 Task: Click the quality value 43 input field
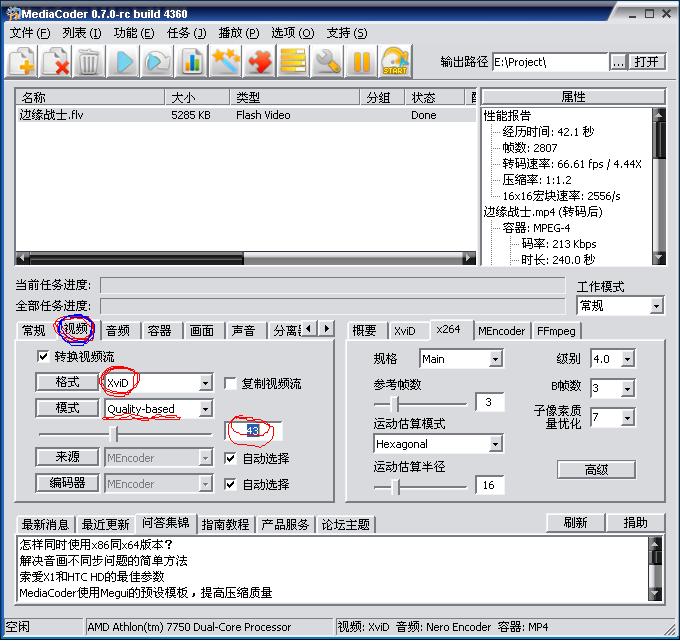click(x=254, y=431)
